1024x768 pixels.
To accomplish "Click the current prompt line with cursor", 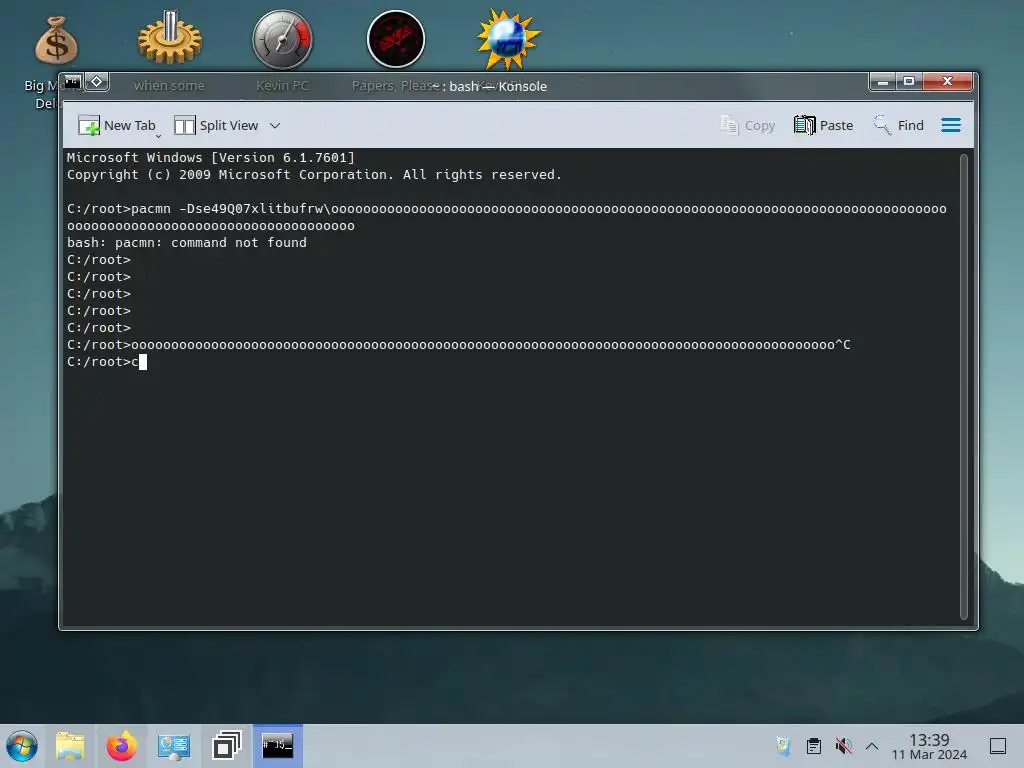I will pyautogui.click(x=107, y=362).
